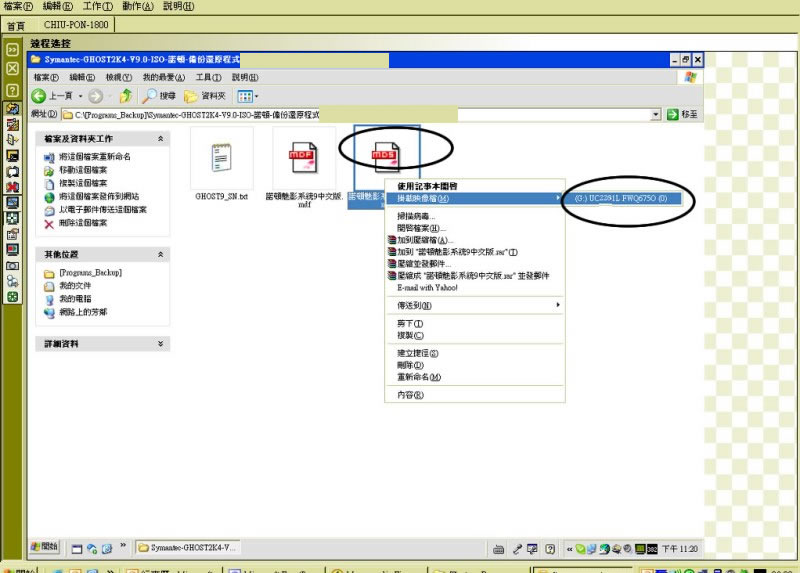Screen dimensions: 800x573
Task: Select the remote control arrows icon on the side toolbar
Action: pos(12,108)
